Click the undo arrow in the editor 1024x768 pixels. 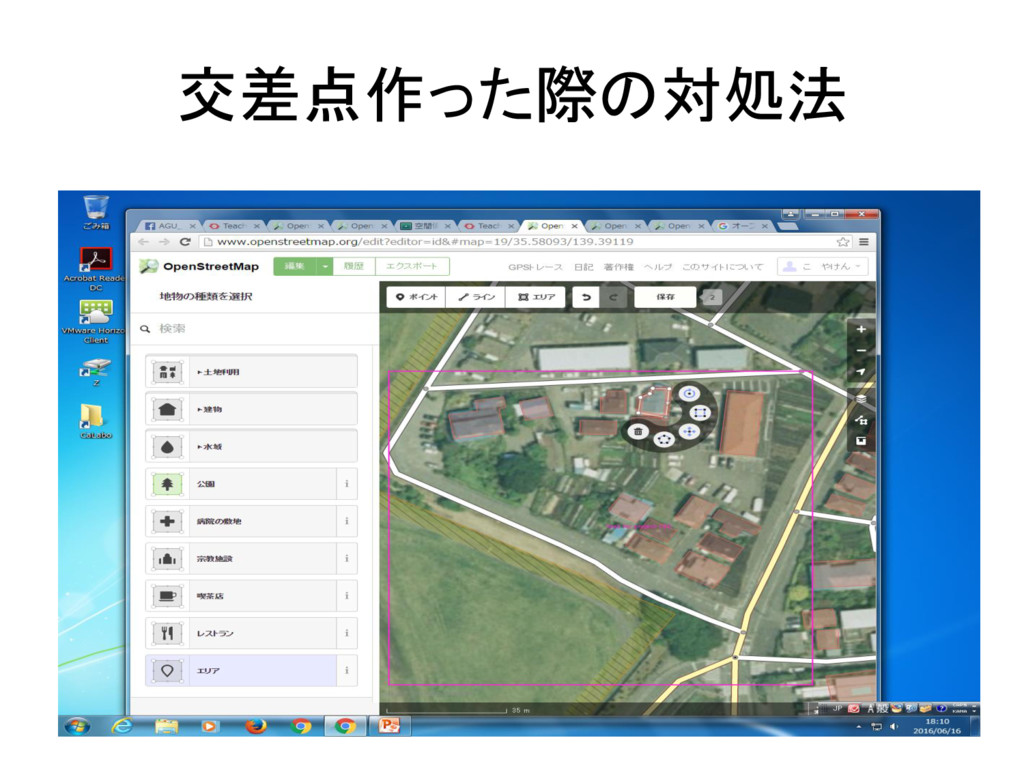pyautogui.click(x=586, y=297)
